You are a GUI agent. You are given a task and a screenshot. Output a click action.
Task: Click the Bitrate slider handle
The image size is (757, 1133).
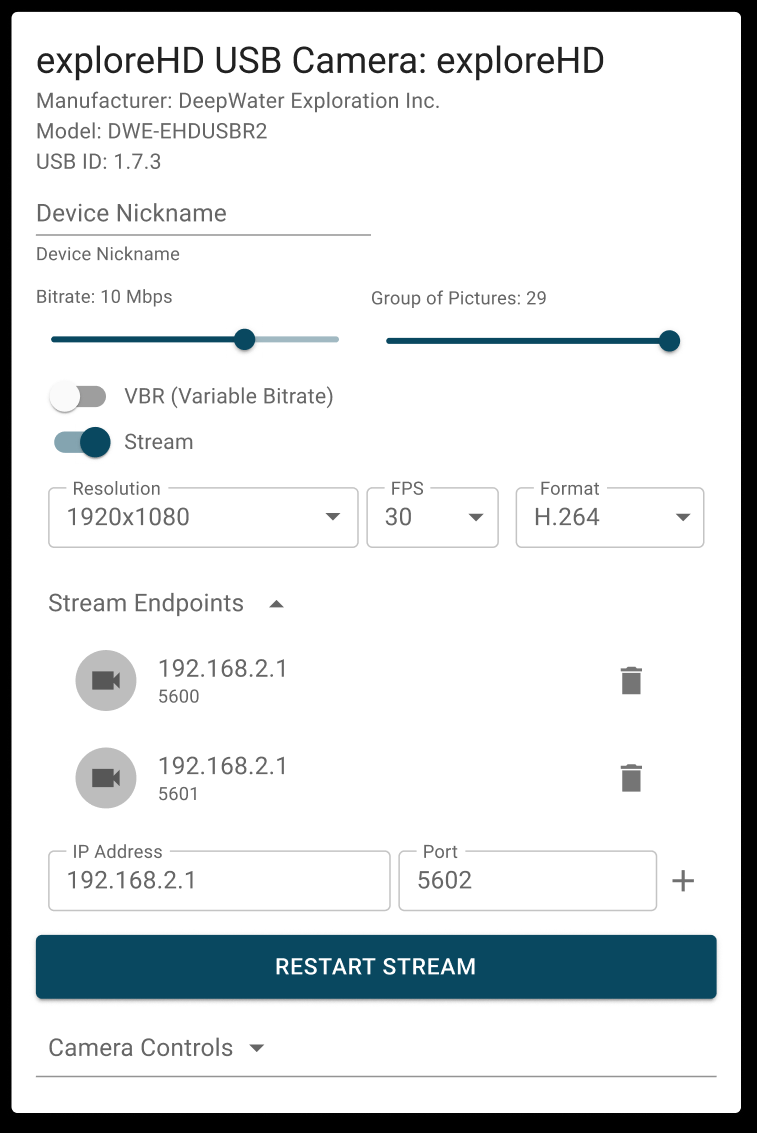tap(245, 340)
